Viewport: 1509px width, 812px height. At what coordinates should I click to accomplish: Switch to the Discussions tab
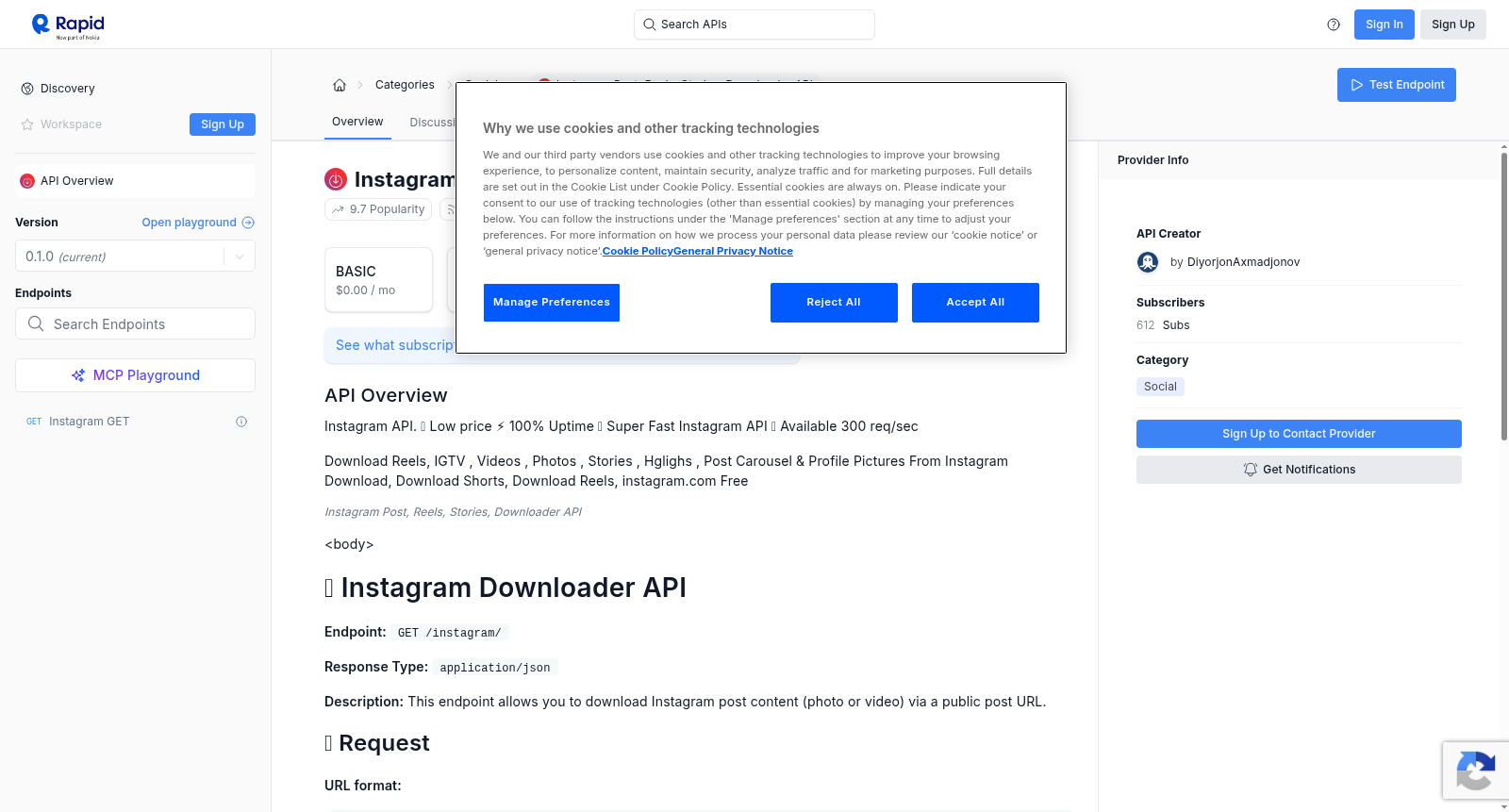point(432,123)
